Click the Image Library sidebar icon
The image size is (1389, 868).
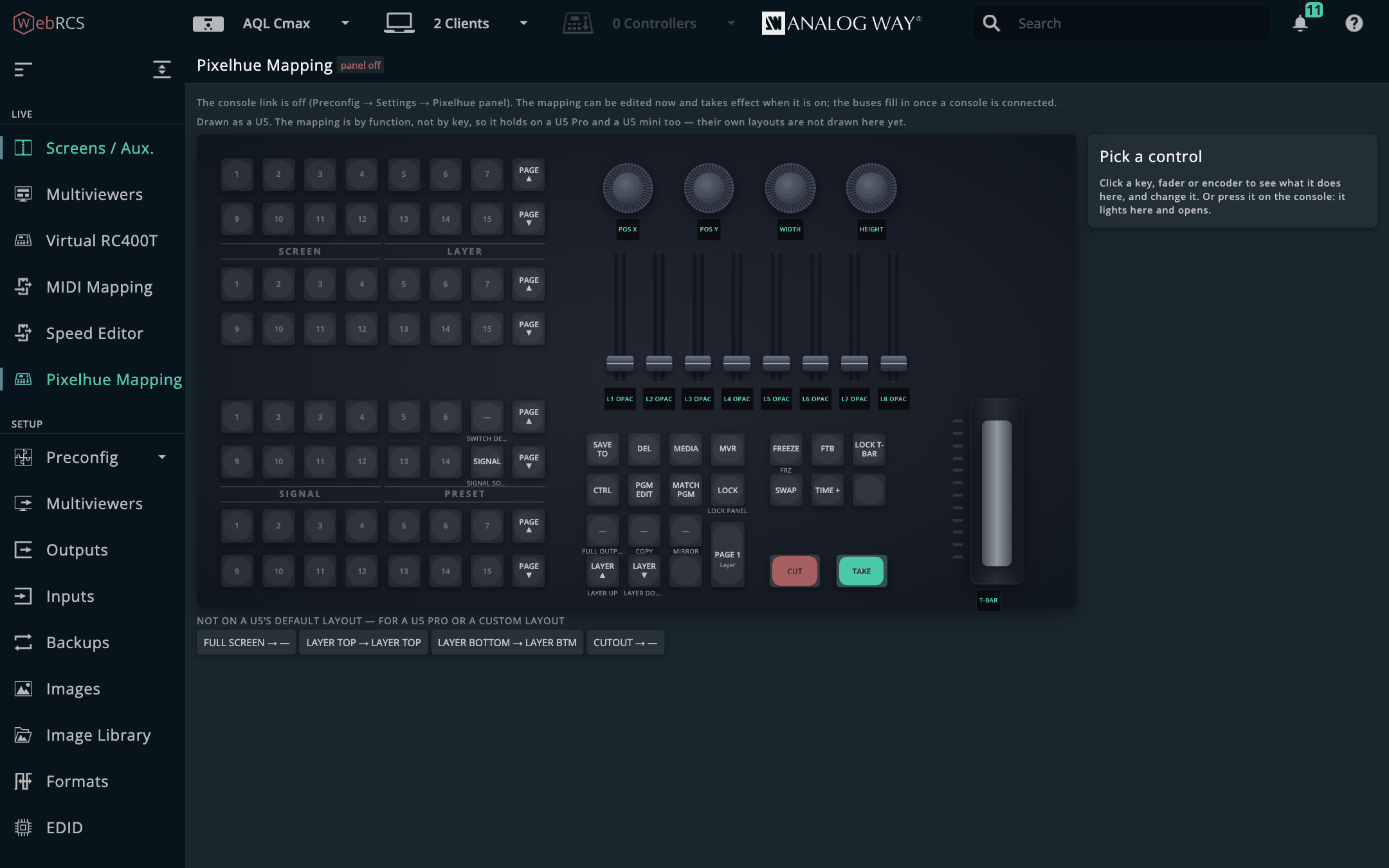pyautogui.click(x=23, y=735)
